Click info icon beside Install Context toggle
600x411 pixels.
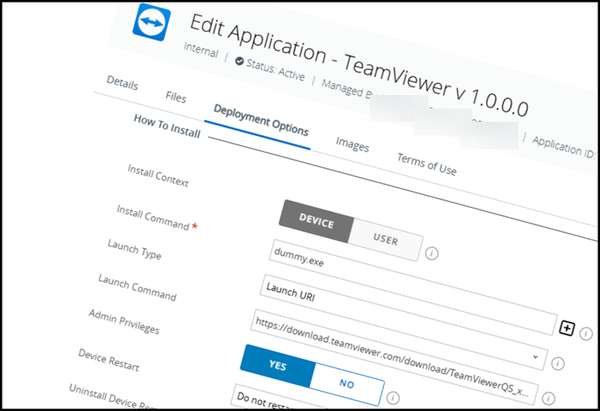point(432,253)
